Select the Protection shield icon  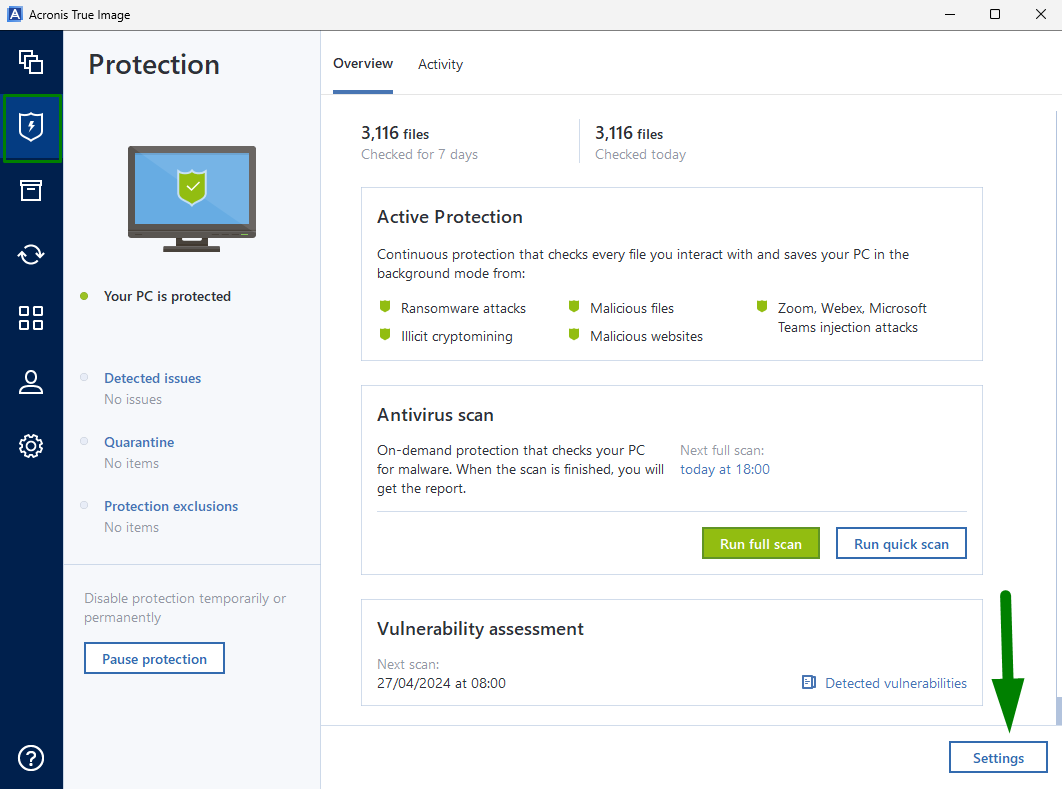(x=31, y=127)
